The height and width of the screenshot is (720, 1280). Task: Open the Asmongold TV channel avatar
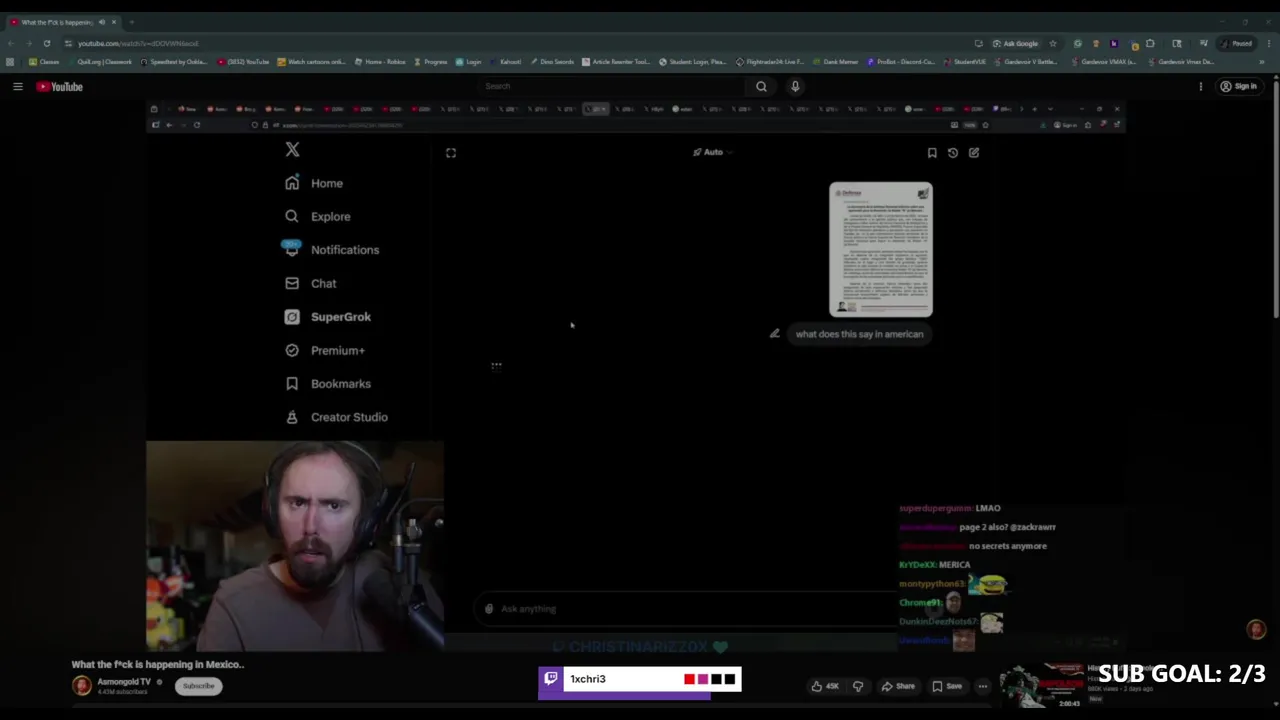[82, 686]
